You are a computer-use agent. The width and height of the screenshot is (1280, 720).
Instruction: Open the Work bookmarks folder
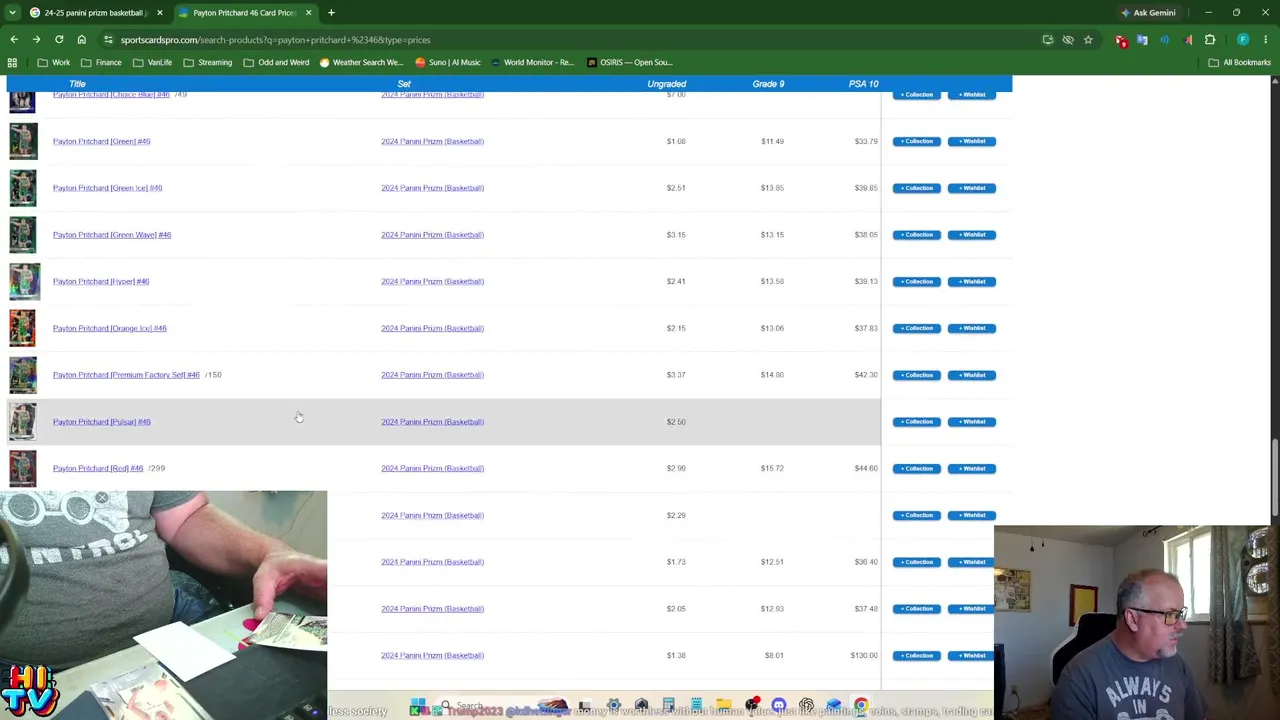[x=53, y=62]
